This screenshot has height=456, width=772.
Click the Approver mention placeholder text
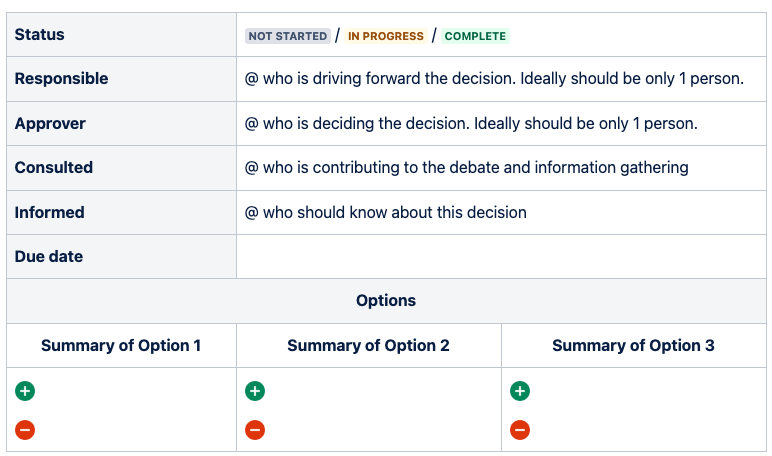coord(471,124)
